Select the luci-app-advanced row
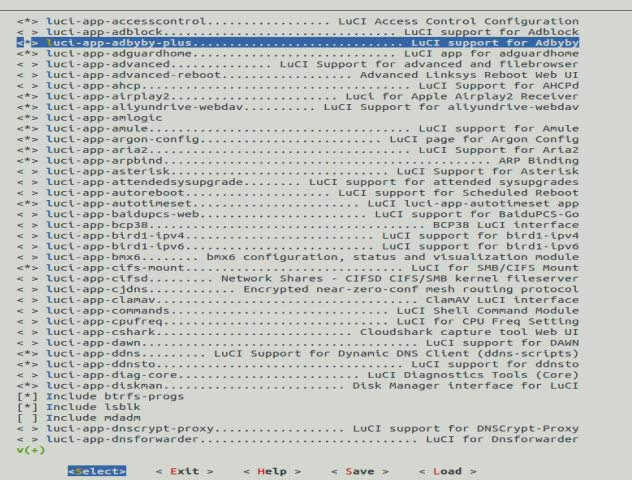 point(298,64)
